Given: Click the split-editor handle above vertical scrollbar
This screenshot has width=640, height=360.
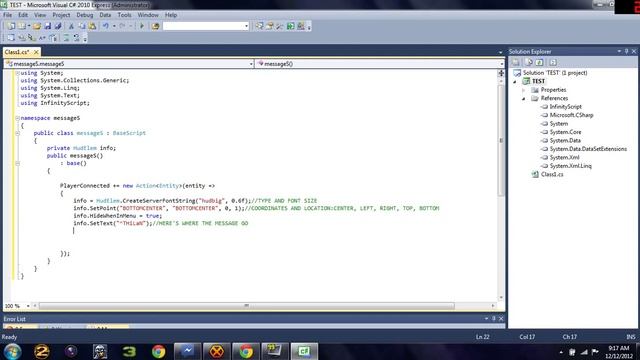Looking at the screenshot, I should (x=501, y=73).
